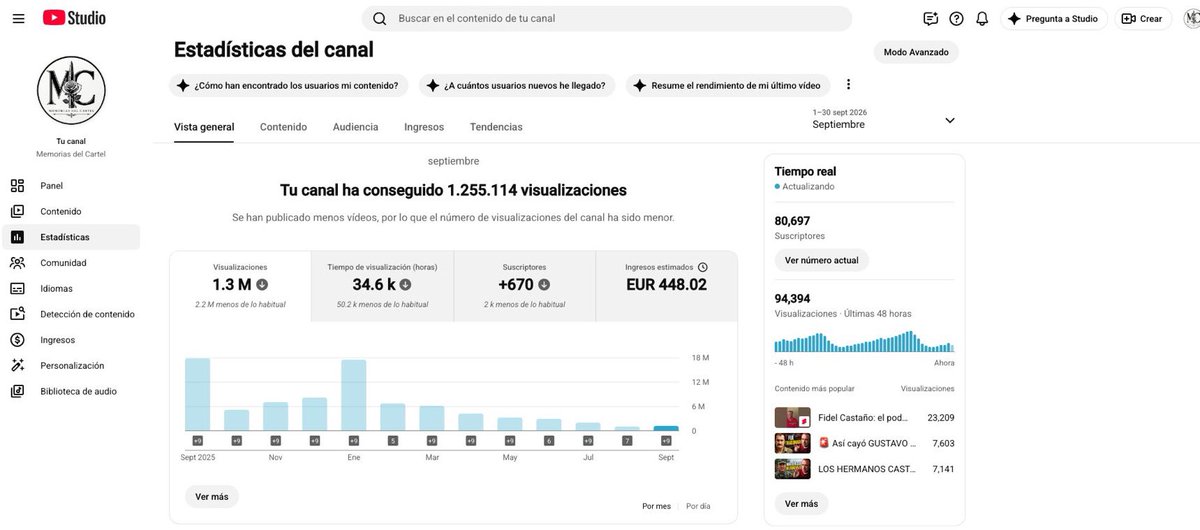1200x530 pixels.
Task: Click the Crear button
Action: pos(1141,18)
